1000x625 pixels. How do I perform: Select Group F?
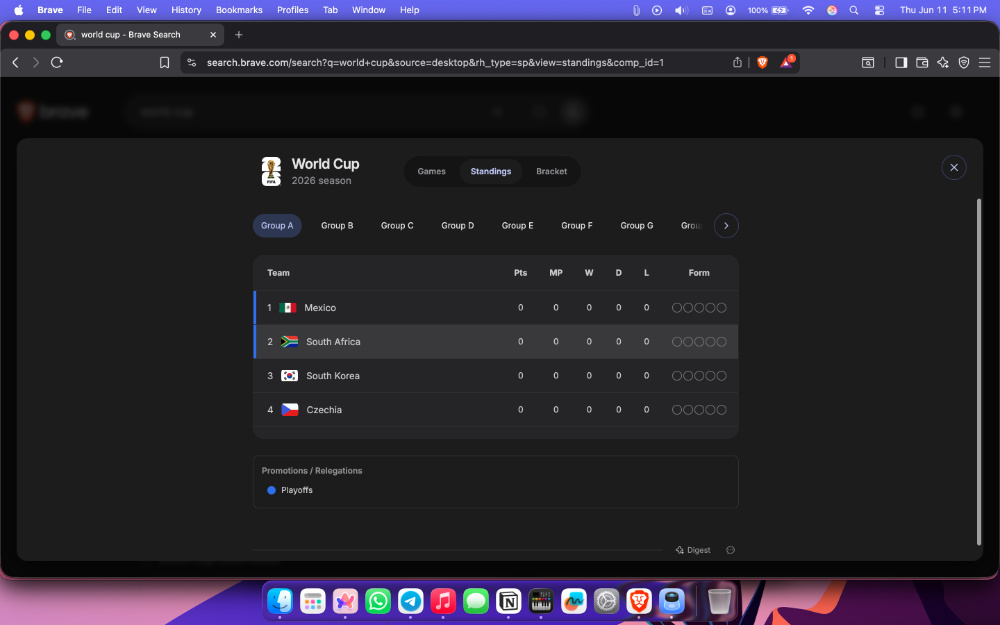tap(577, 226)
